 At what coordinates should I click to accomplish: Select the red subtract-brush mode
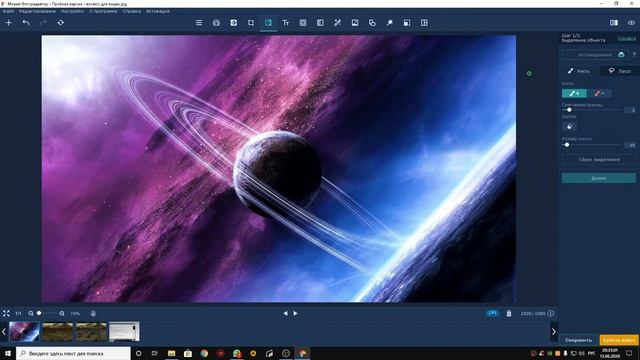tap(599, 93)
